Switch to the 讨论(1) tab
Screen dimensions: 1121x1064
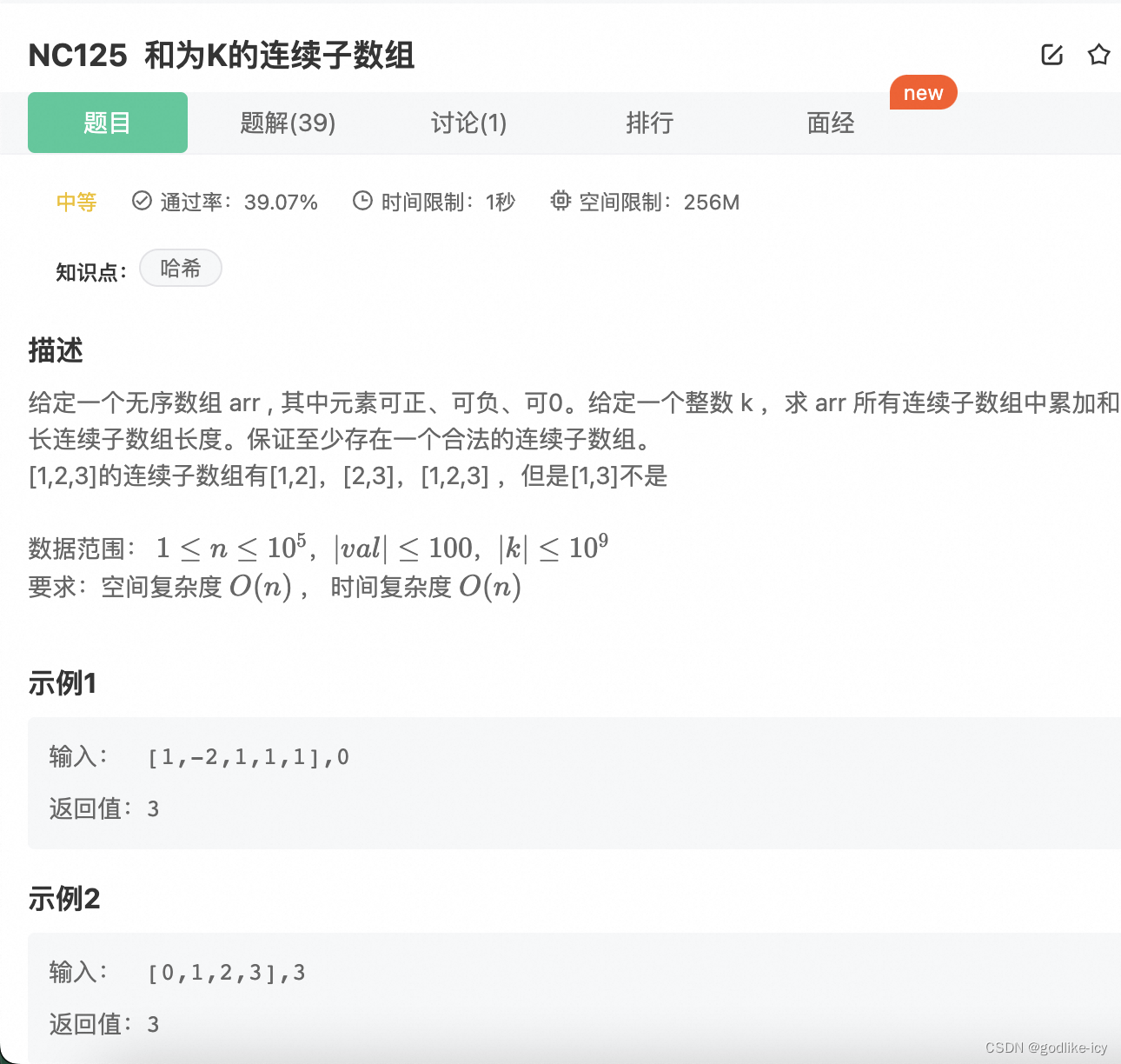468,123
